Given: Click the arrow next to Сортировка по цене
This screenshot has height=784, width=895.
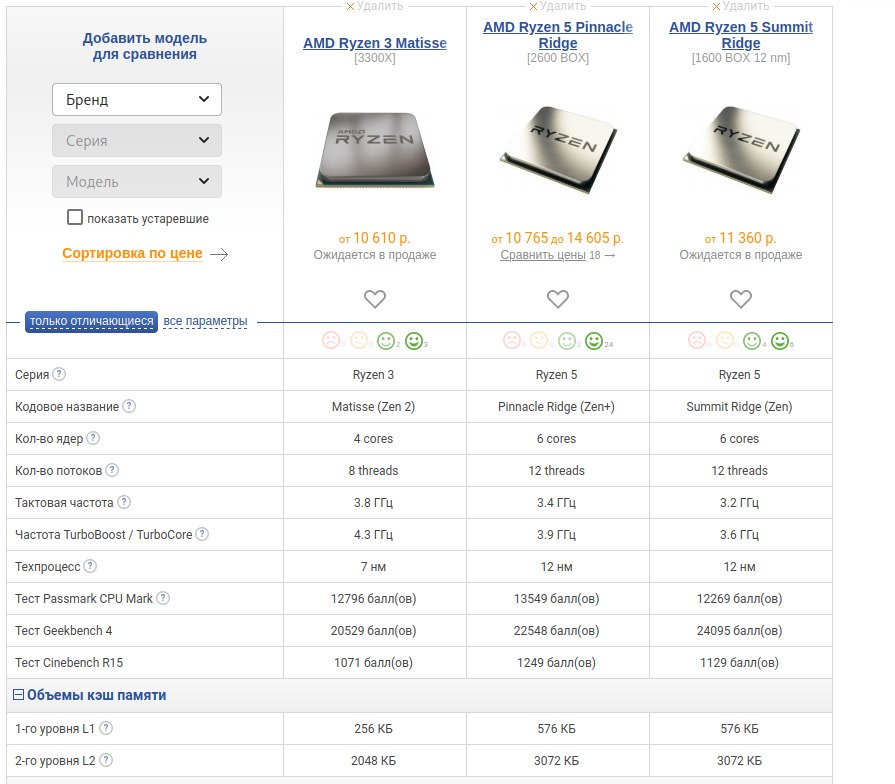Looking at the screenshot, I should point(219,254).
